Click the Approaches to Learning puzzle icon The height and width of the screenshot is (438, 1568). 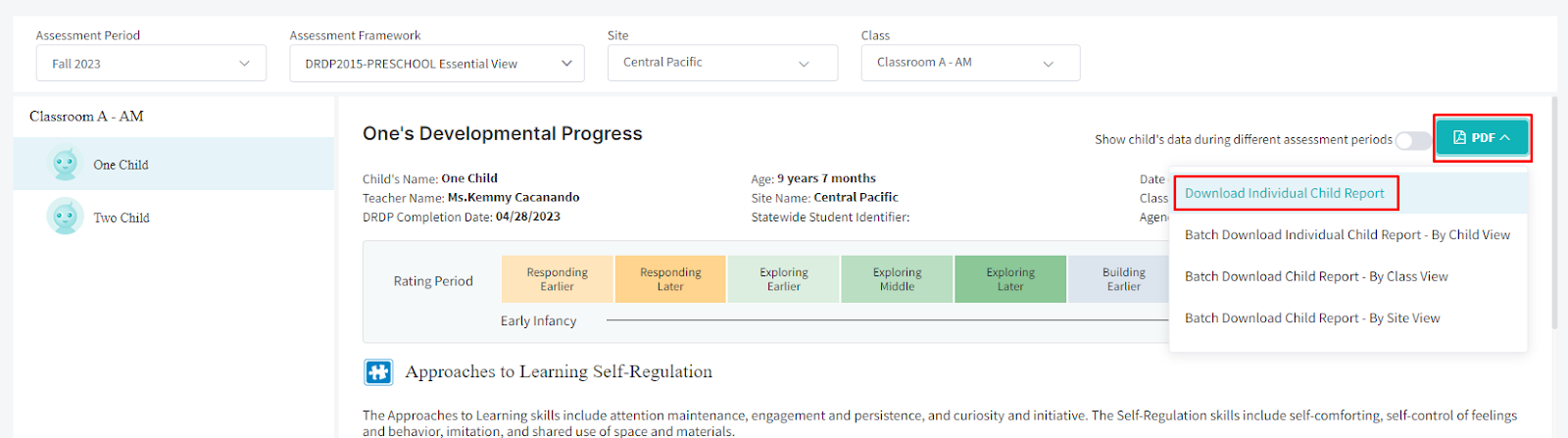378,372
